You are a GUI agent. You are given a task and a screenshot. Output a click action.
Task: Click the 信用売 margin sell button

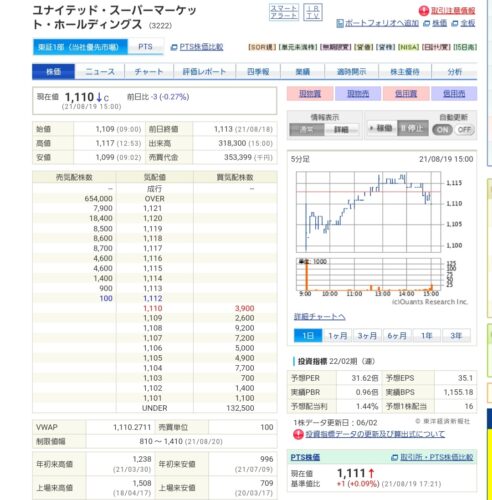pos(454,94)
